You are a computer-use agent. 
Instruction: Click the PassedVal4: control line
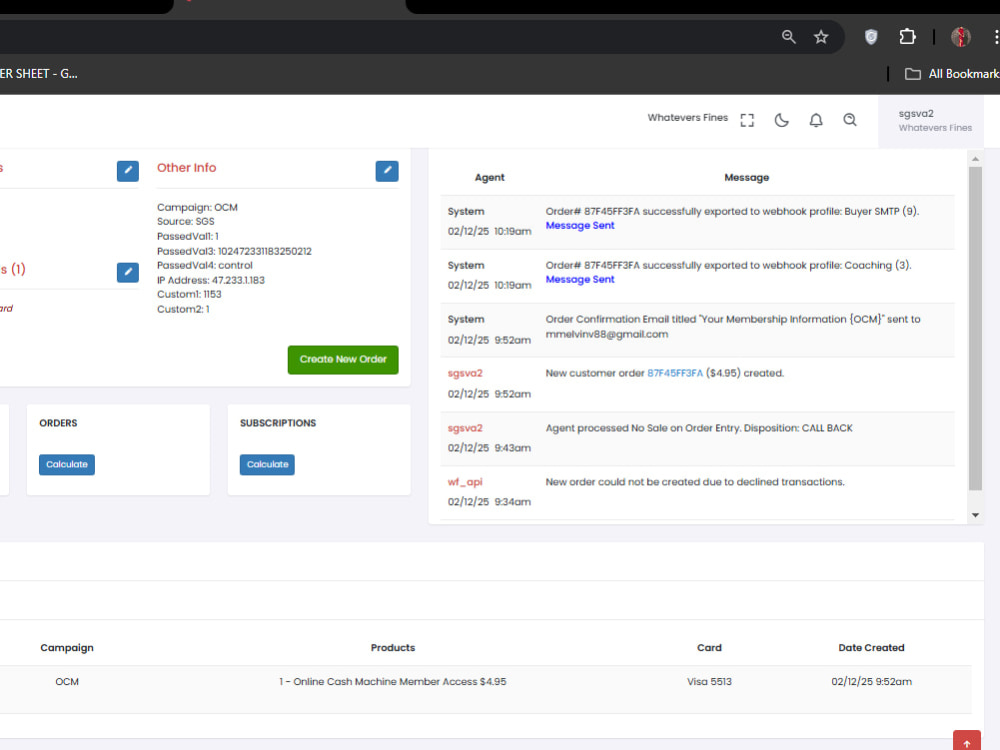coord(205,265)
